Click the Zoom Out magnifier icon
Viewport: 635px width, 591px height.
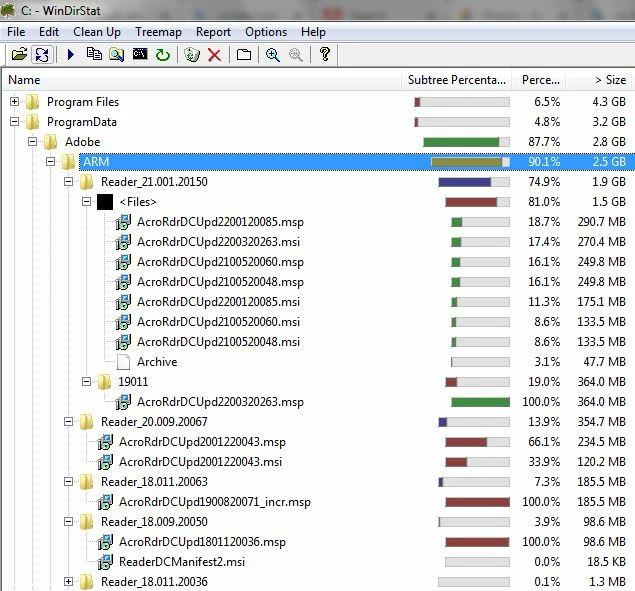[x=296, y=55]
